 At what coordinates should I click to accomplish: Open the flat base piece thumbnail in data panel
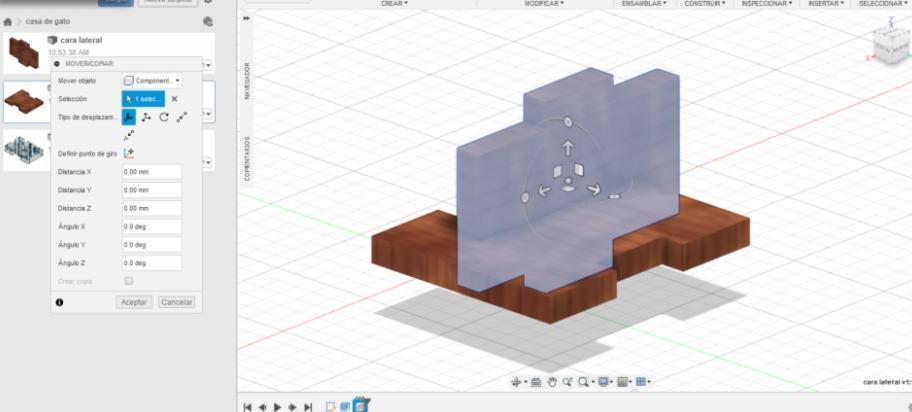pyautogui.click(x=24, y=102)
